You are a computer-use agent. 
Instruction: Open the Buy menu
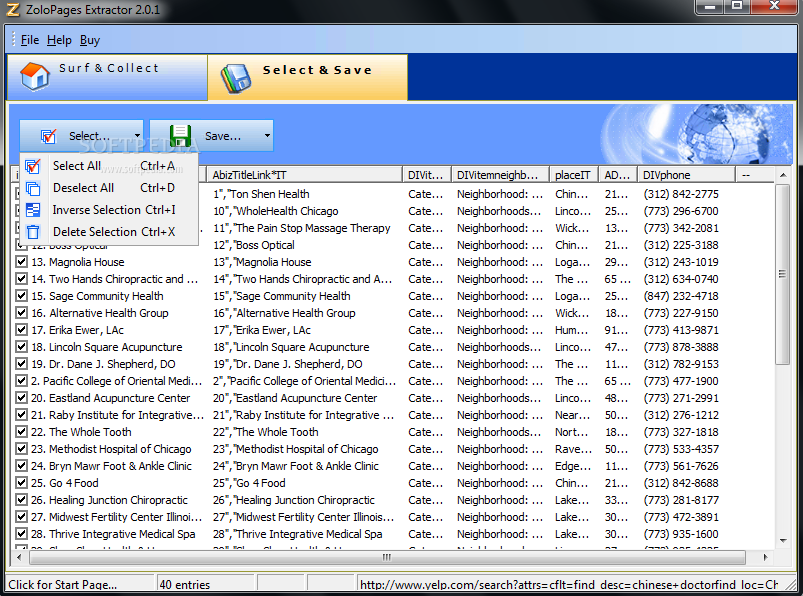point(90,40)
